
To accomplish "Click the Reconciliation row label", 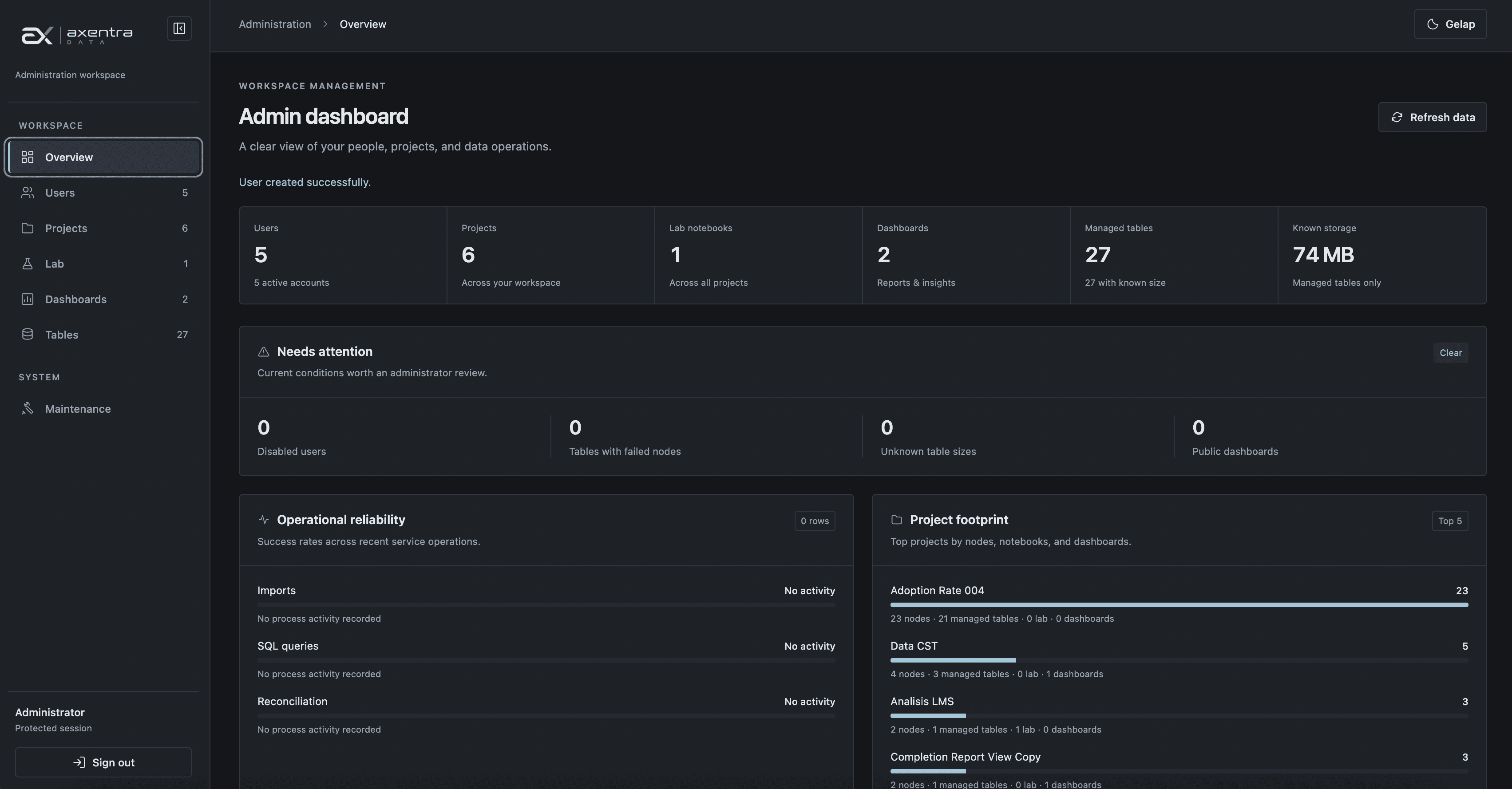I will coord(292,702).
